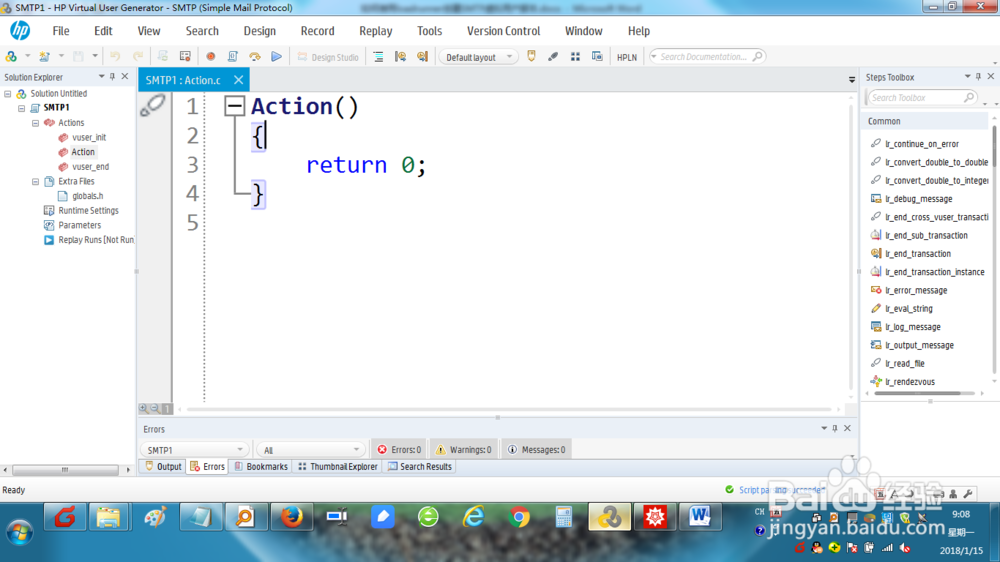
Task: Toggle the Errors: 0 filter
Action: pyautogui.click(x=399, y=450)
